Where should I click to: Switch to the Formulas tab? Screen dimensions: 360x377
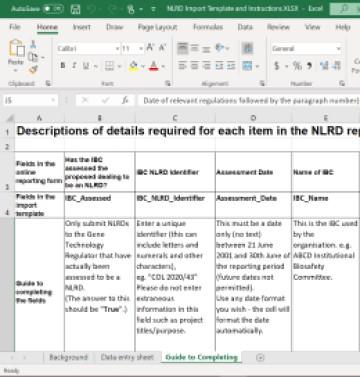click(x=208, y=27)
